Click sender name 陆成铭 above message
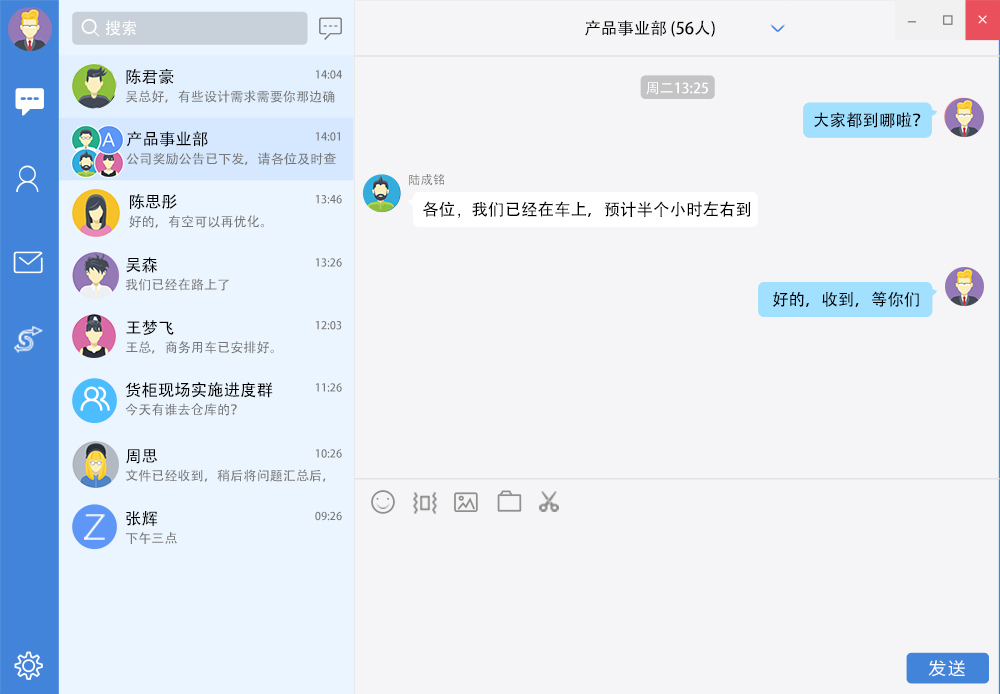Screen dimensions: 1000x694 click(427, 180)
